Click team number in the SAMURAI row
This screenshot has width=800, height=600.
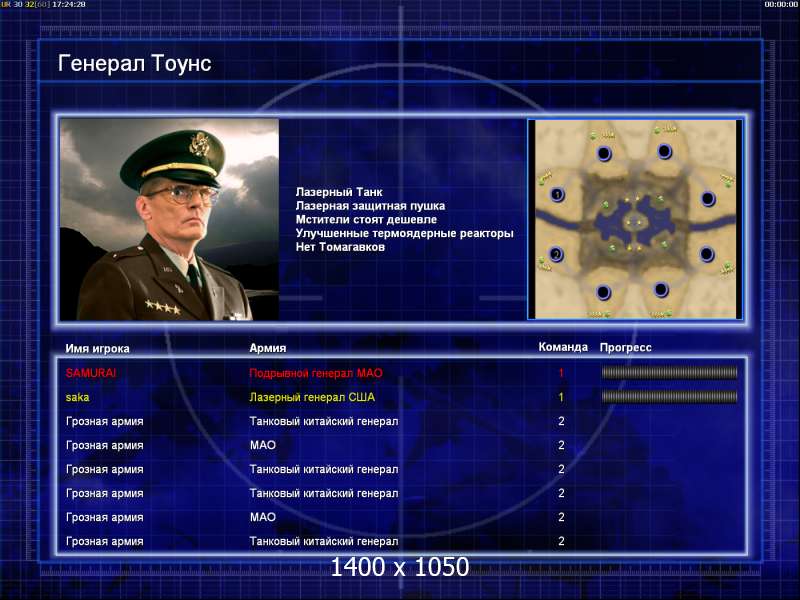561,373
